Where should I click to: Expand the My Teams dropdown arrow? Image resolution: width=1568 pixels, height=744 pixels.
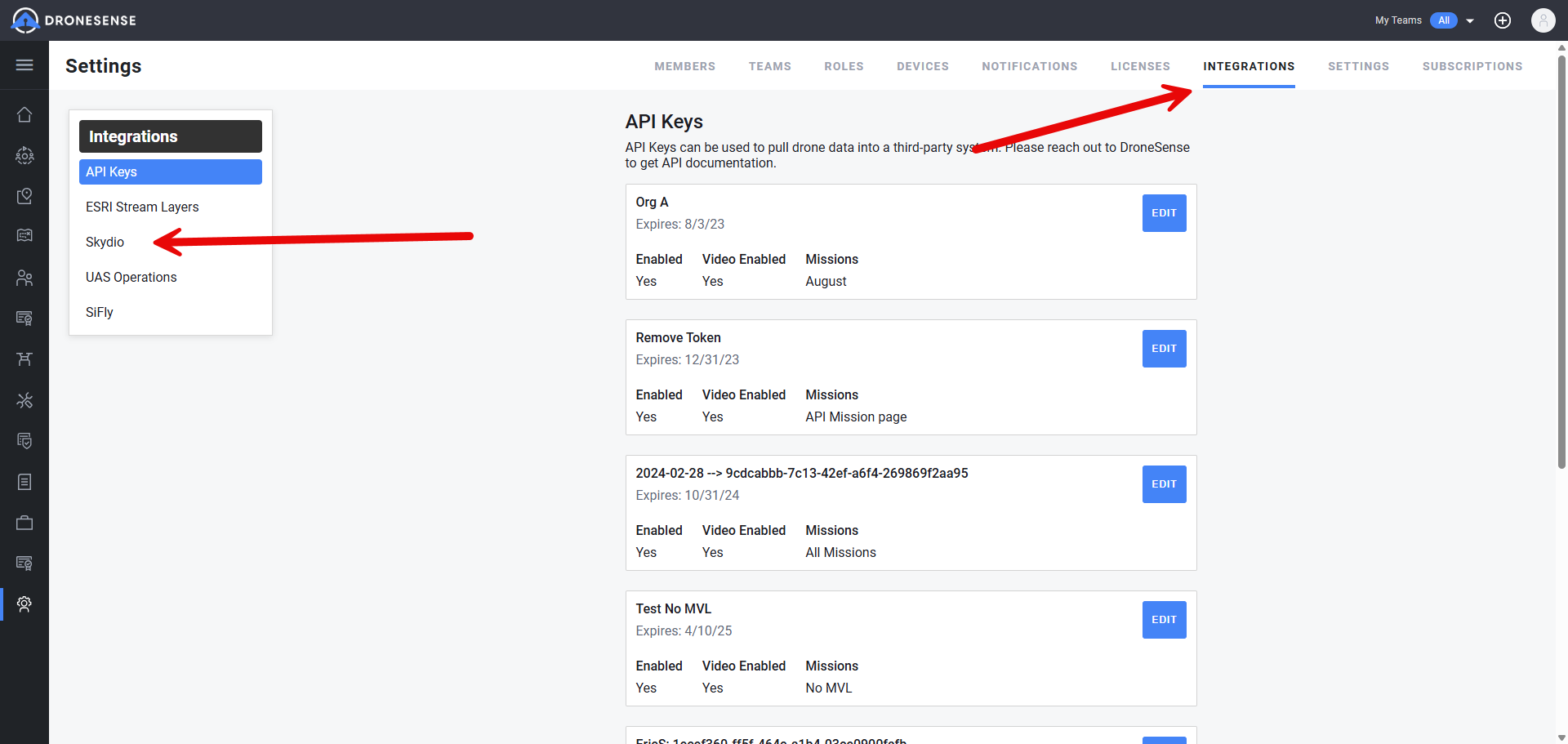(1470, 21)
